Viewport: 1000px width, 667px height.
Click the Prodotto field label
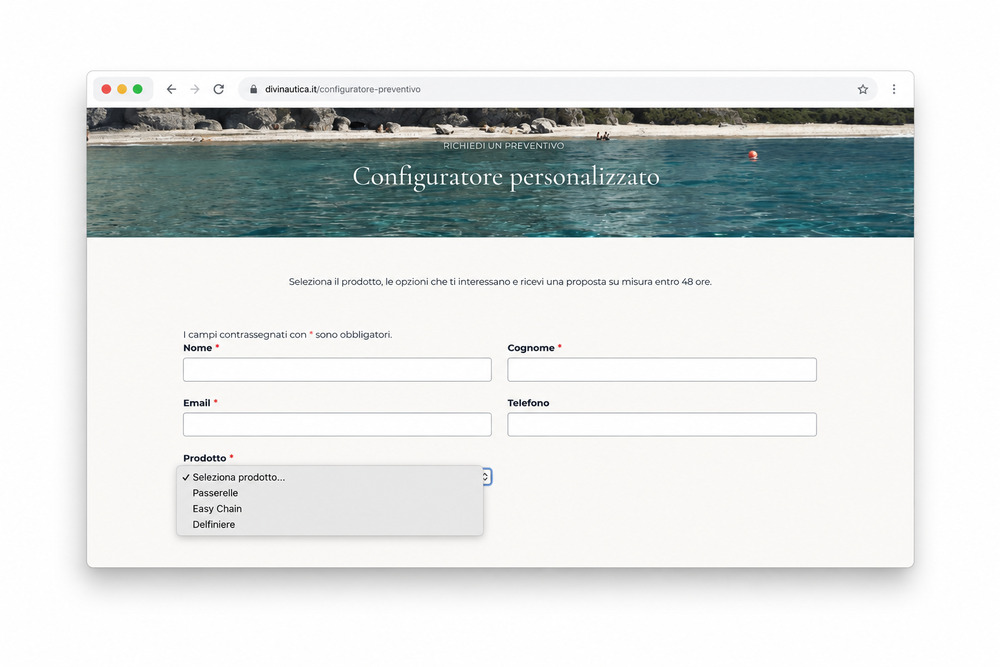tap(205, 458)
